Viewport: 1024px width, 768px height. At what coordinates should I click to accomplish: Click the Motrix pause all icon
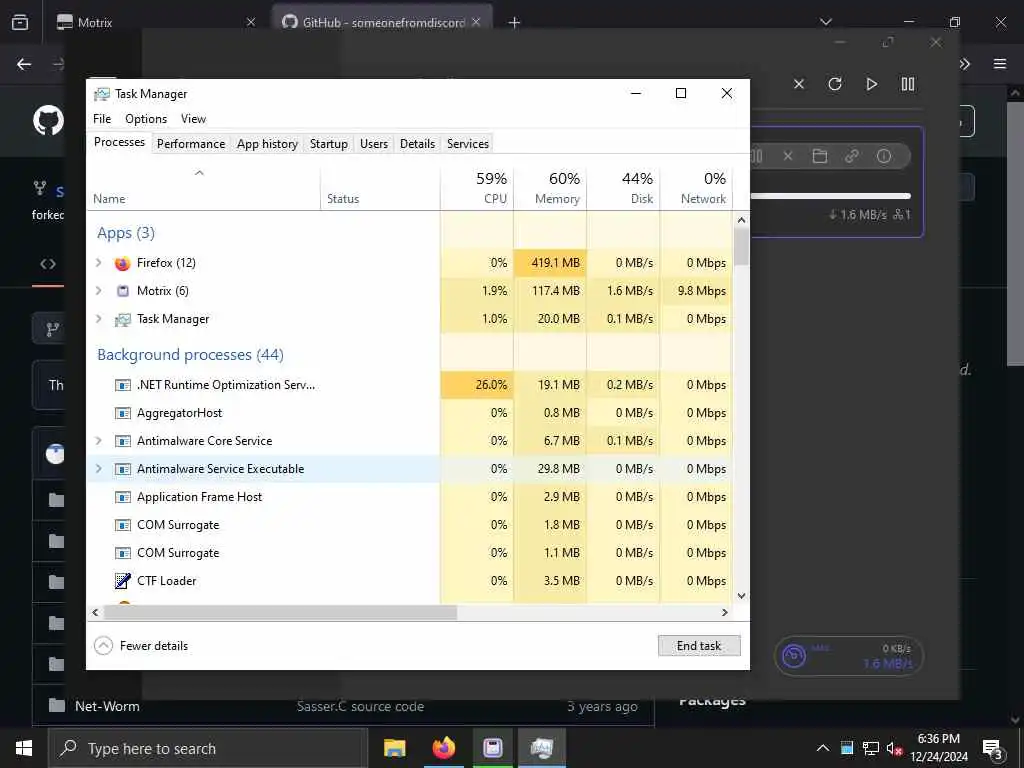click(908, 84)
